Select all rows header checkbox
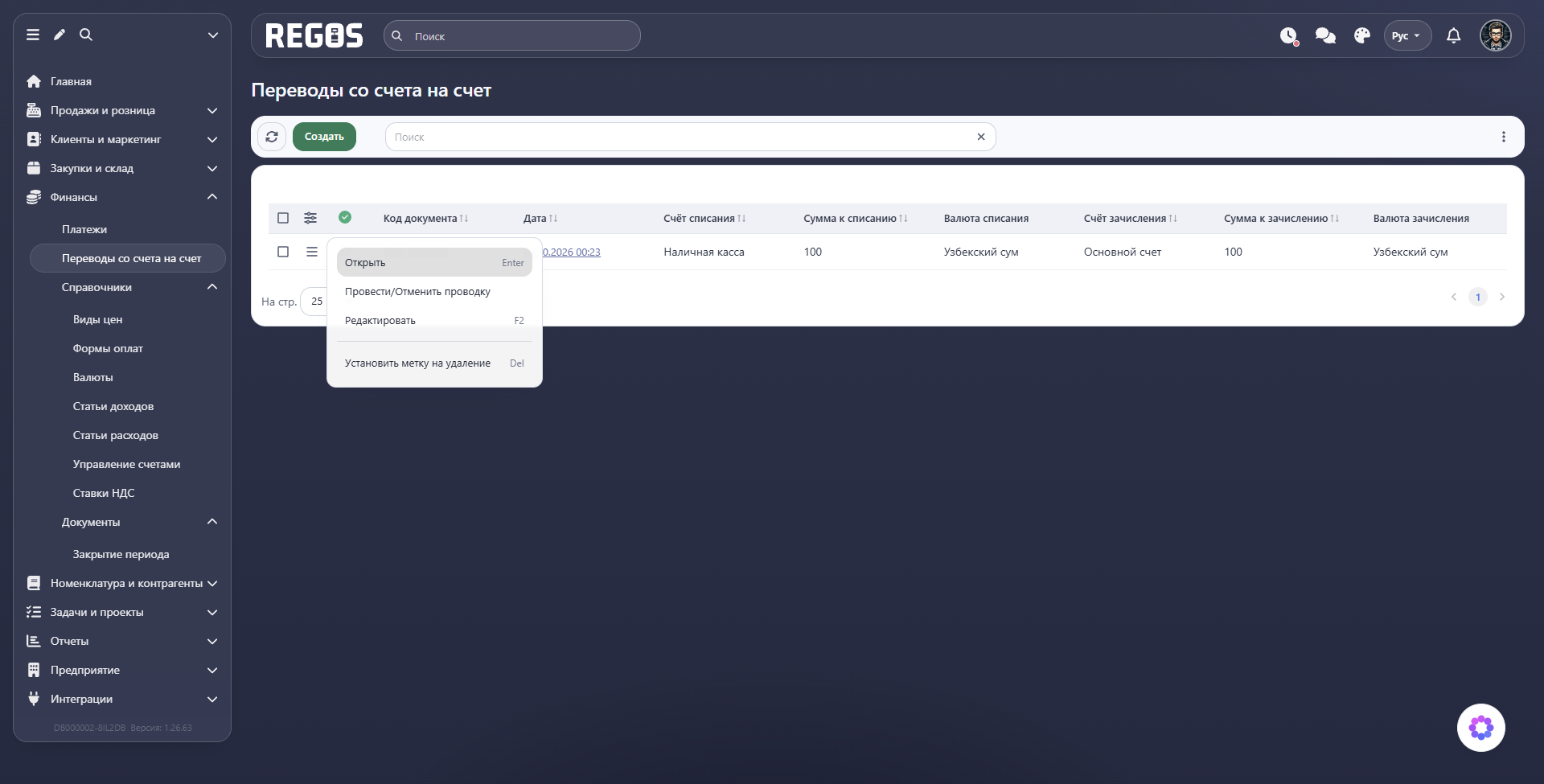The height and width of the screenshot is (784, 1544). click(x=283, y=218)
